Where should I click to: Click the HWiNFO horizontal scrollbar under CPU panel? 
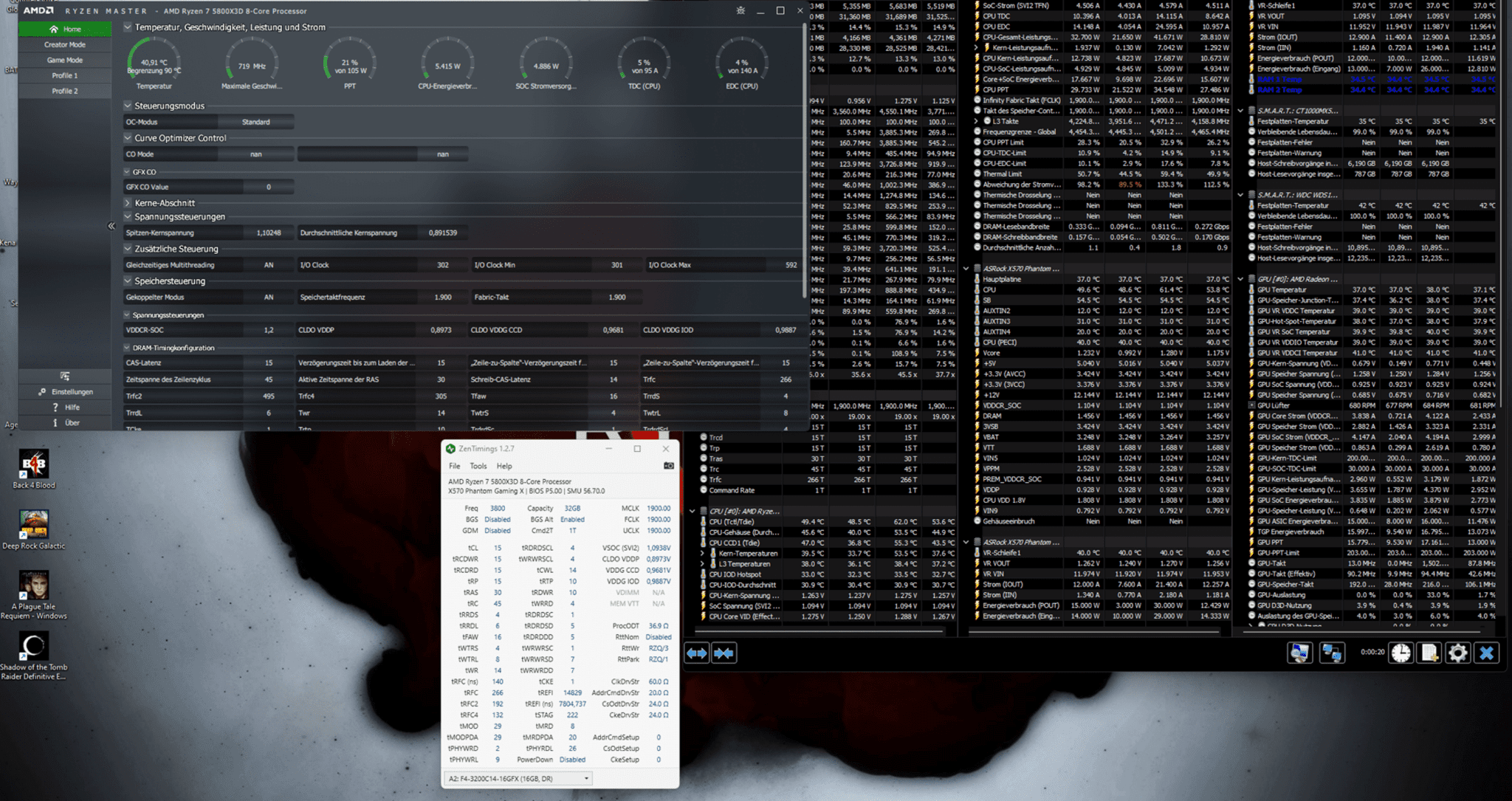coord(818,632)
